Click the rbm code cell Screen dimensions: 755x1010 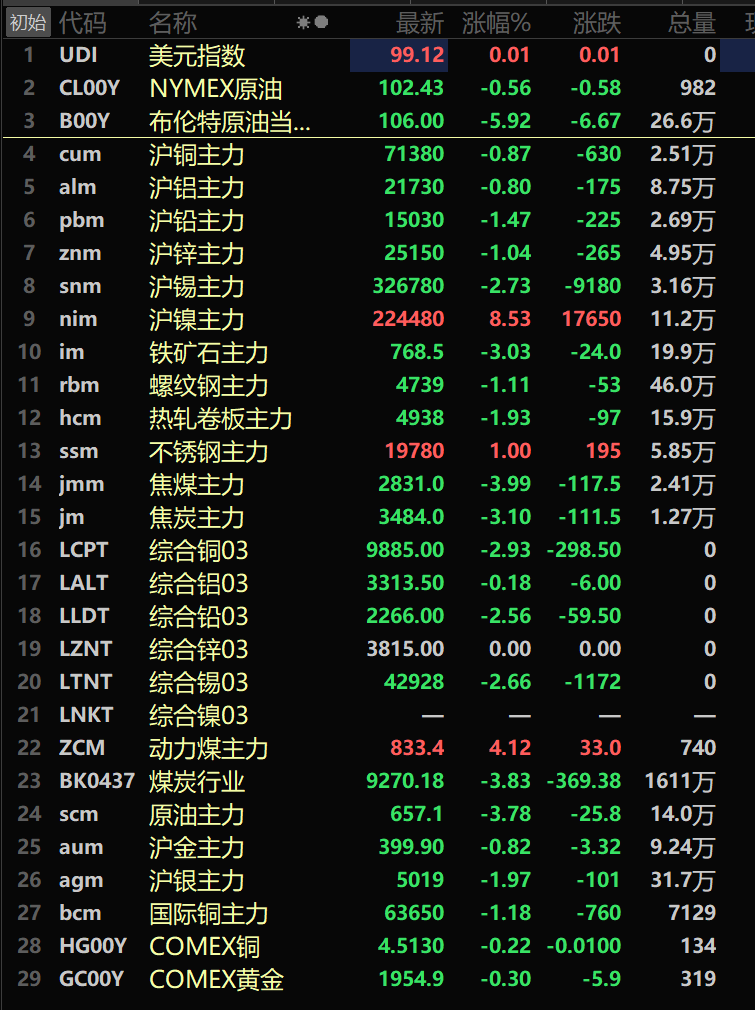(79, 385)
